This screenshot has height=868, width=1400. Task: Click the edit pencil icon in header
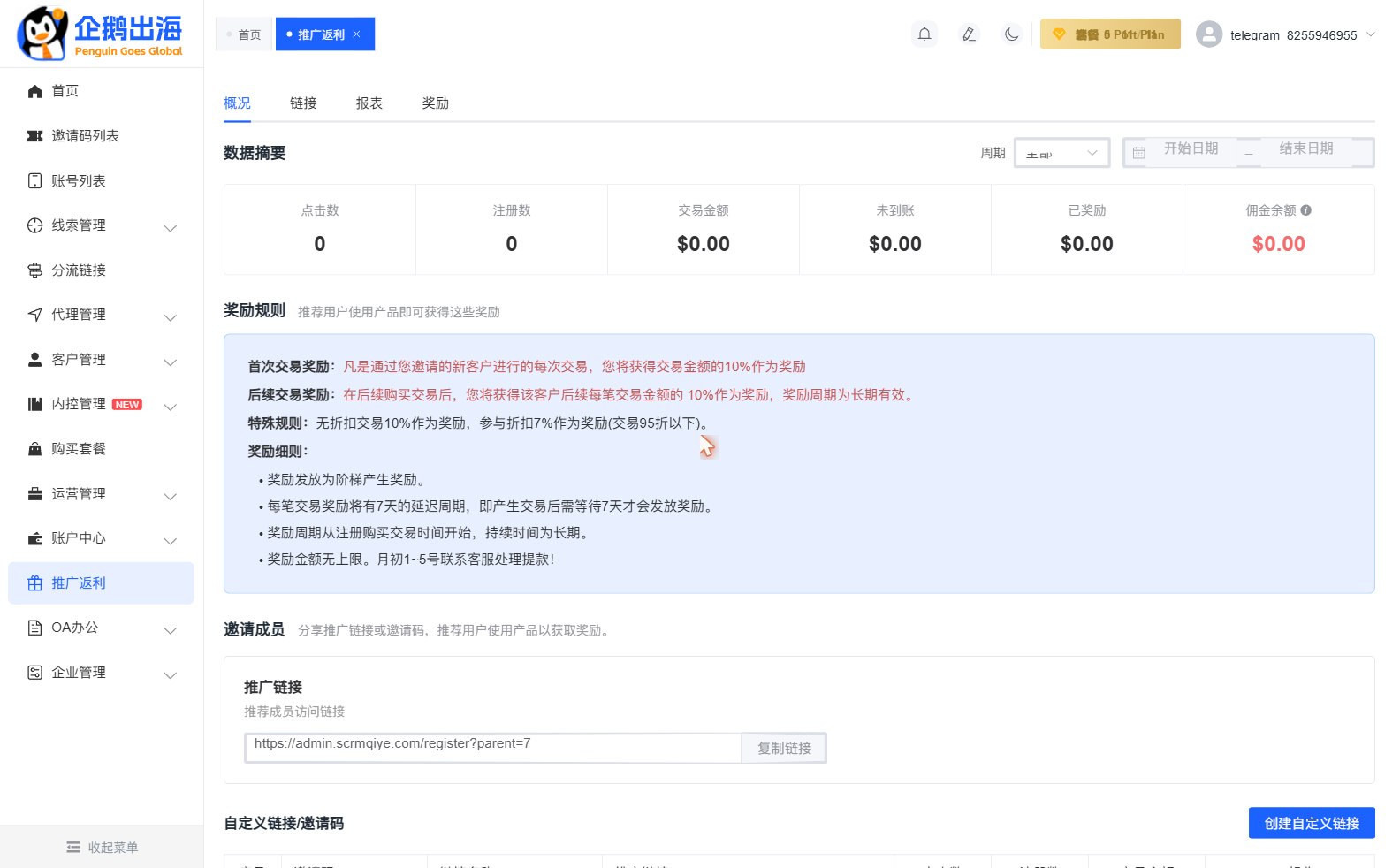point(969,34)
